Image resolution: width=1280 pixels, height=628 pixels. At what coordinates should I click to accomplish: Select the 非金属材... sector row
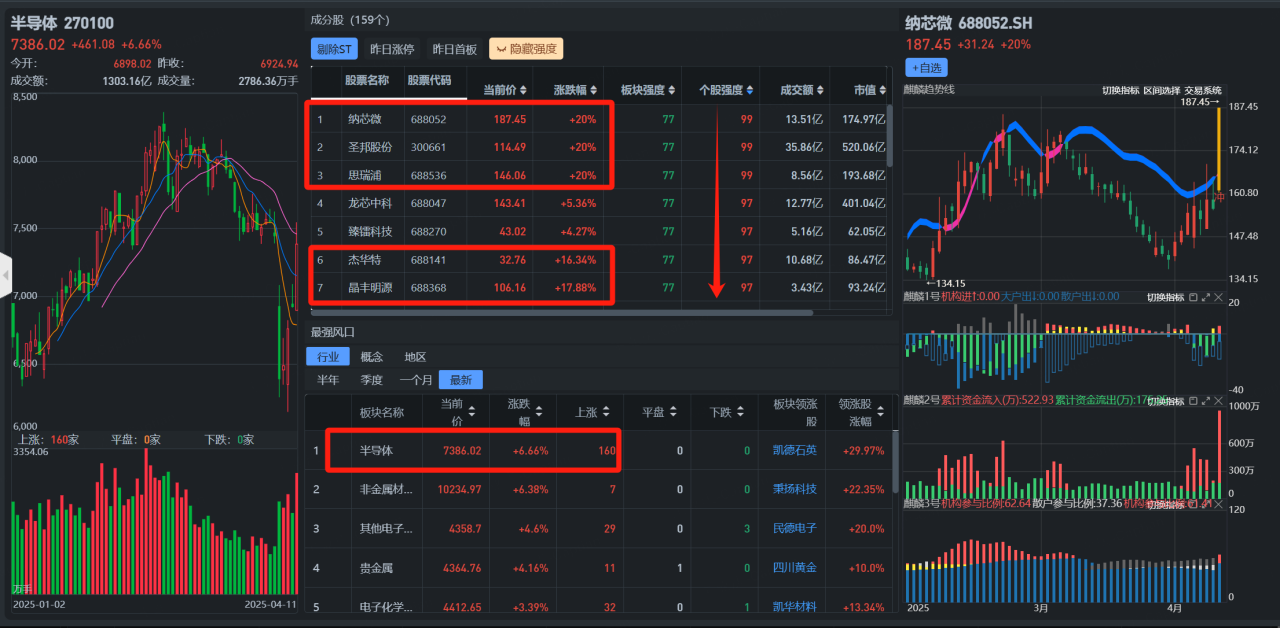pyautogui.click(x=598, y=490)
